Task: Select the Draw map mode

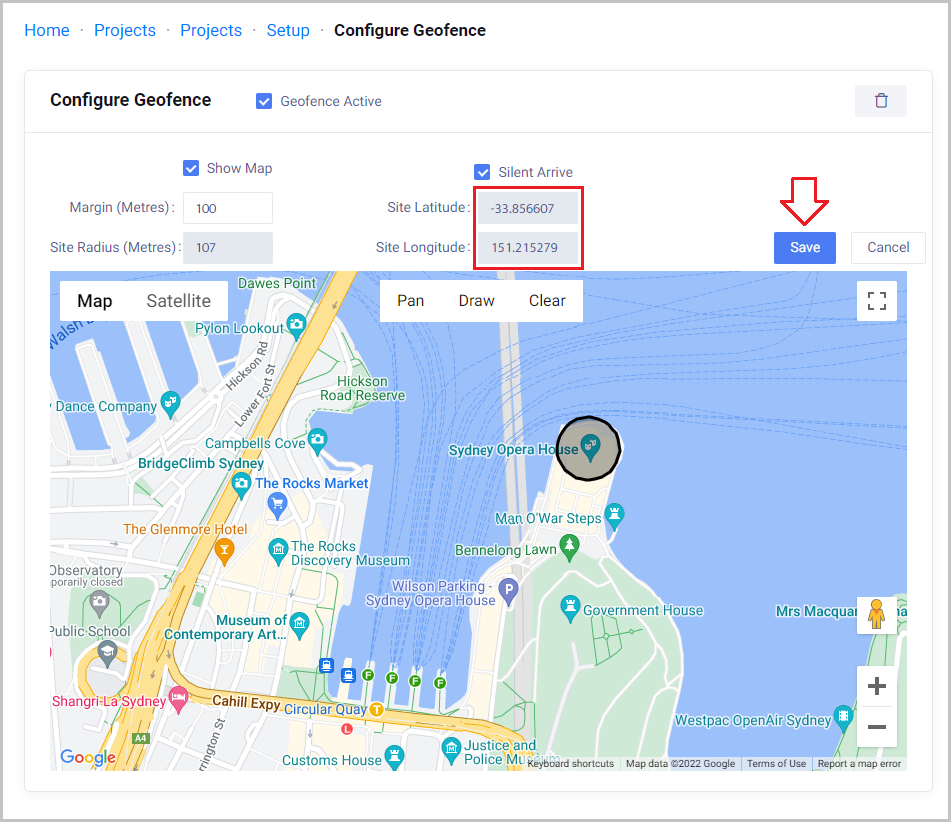Action: pyautogui.click(x=476, y=301)
